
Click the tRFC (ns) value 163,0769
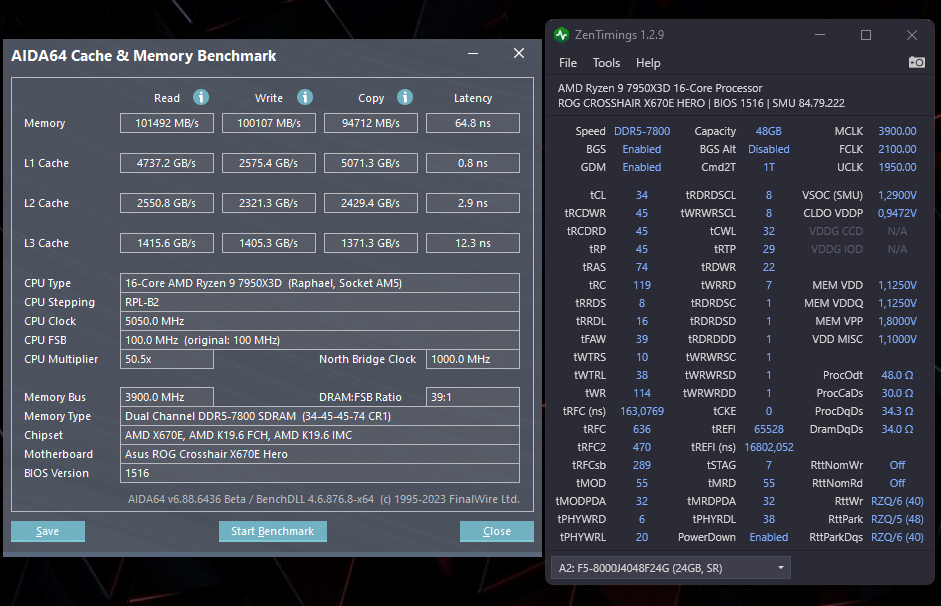click(642, 411)
